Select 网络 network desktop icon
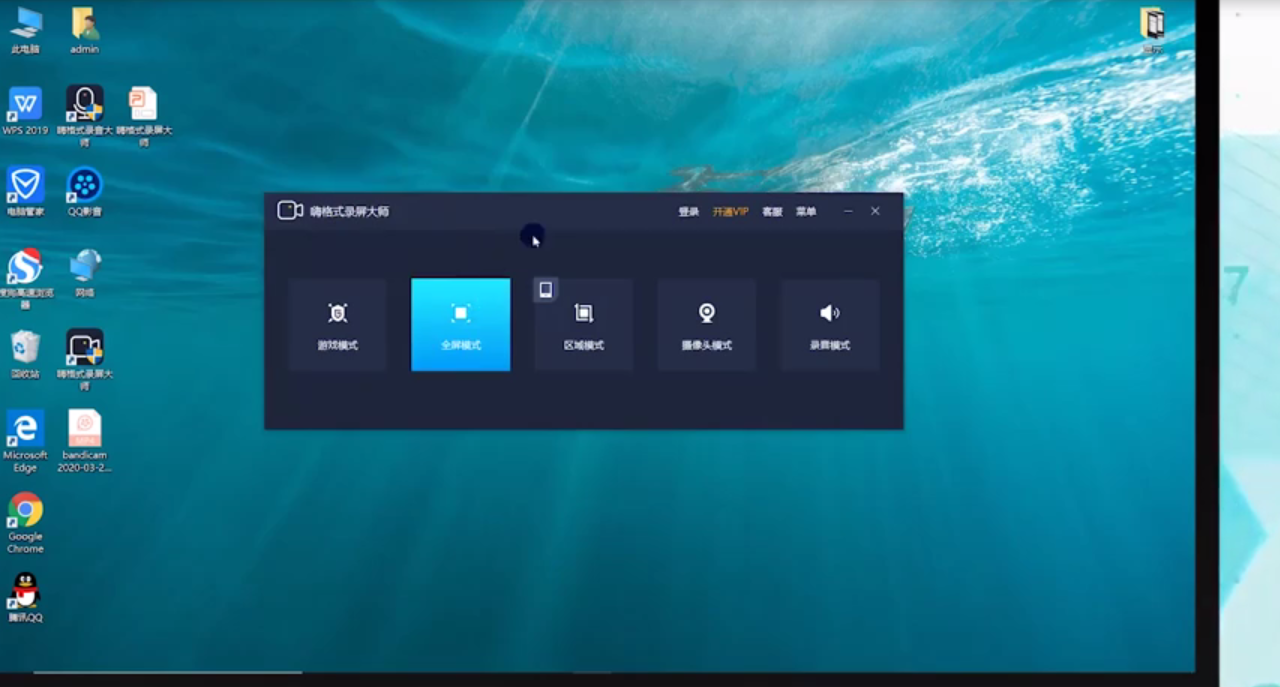This screenshot has height=687, width=1280. tap(85, 273)
